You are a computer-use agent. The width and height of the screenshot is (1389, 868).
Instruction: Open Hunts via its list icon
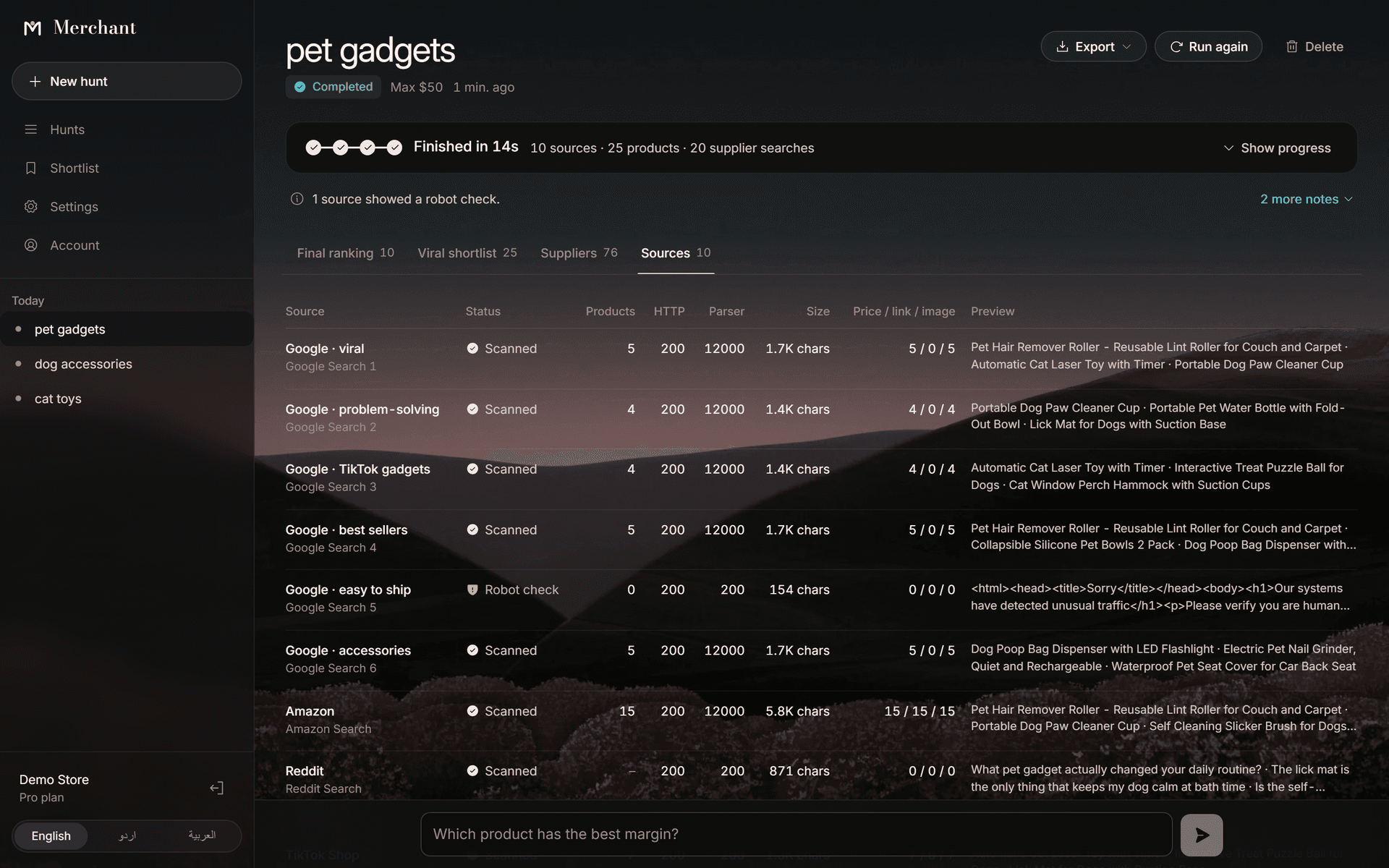click(x=30, y=129)
